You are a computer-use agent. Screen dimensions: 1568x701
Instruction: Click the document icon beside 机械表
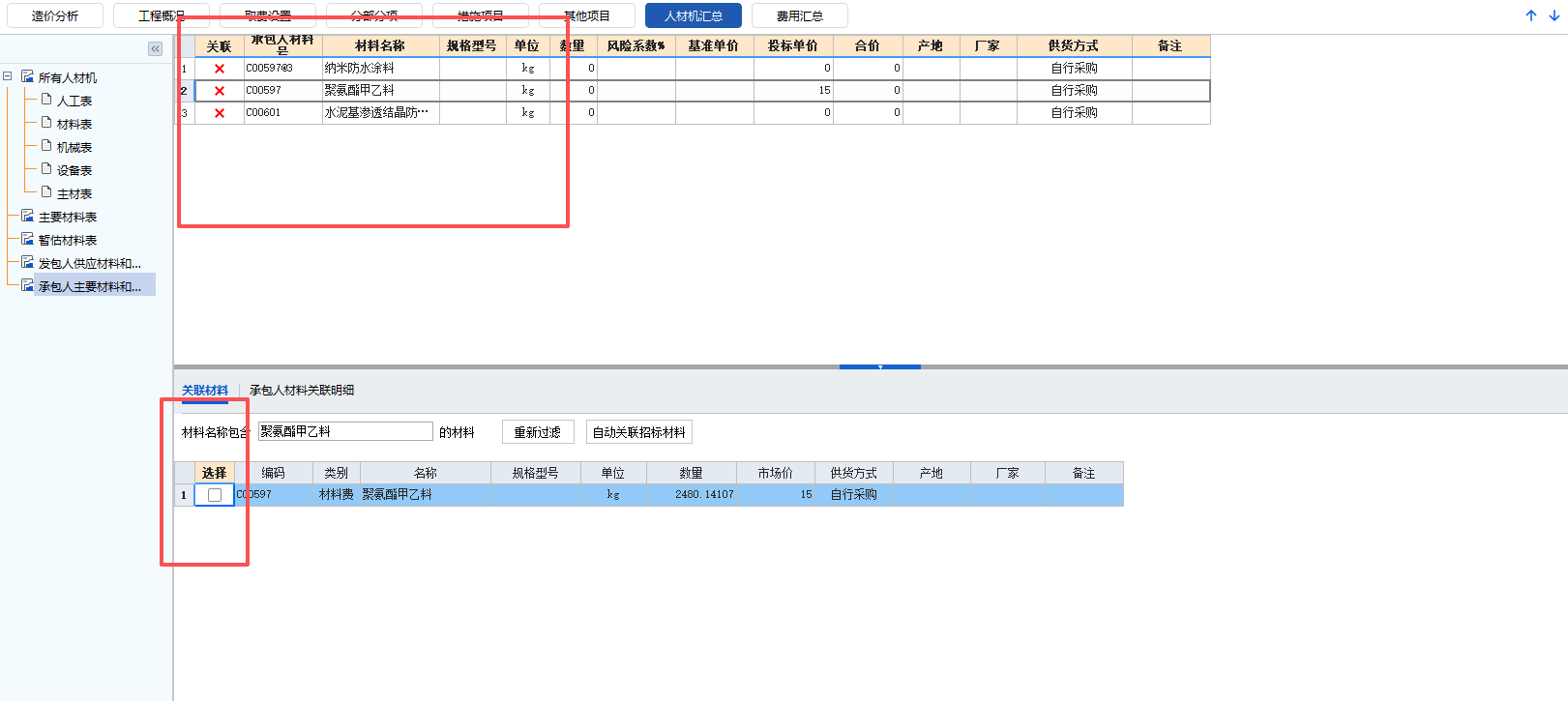click(46, 145)
